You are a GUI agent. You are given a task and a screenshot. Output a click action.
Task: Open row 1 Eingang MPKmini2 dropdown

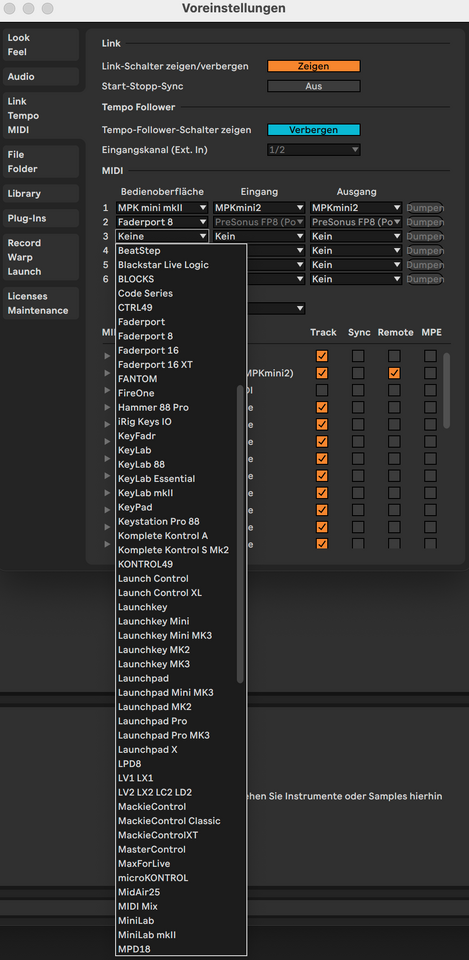click(259, 208)
